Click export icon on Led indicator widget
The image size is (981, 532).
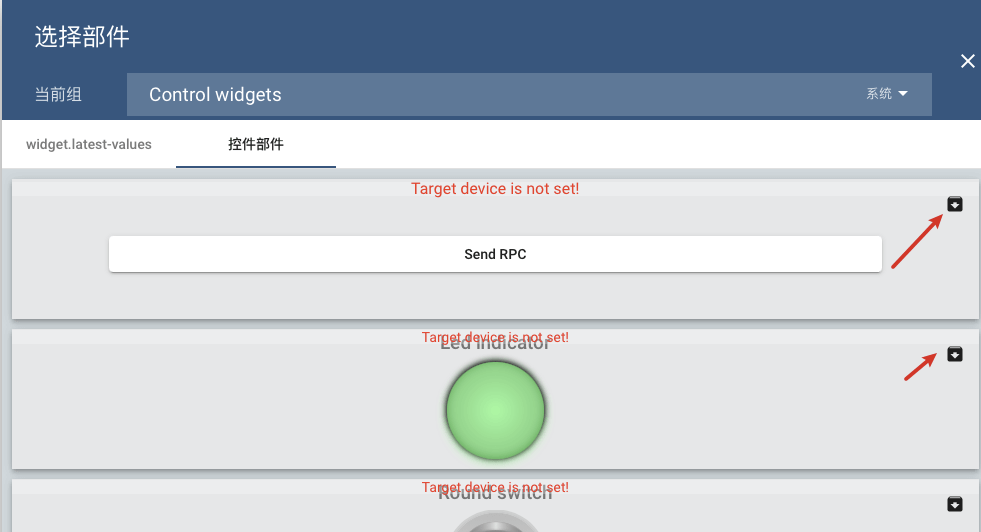pyautogui.click(x=955, y=354)
